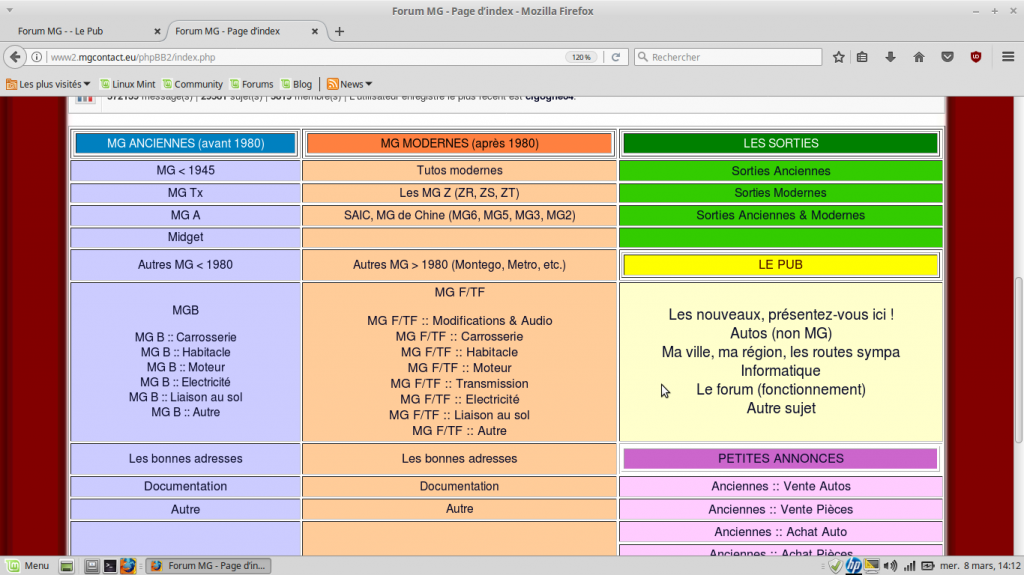This screenshot has width=1024, height=575.
Task: Open 'MG B :: Moteur' subforum
Action: click(x=185, y=367)
